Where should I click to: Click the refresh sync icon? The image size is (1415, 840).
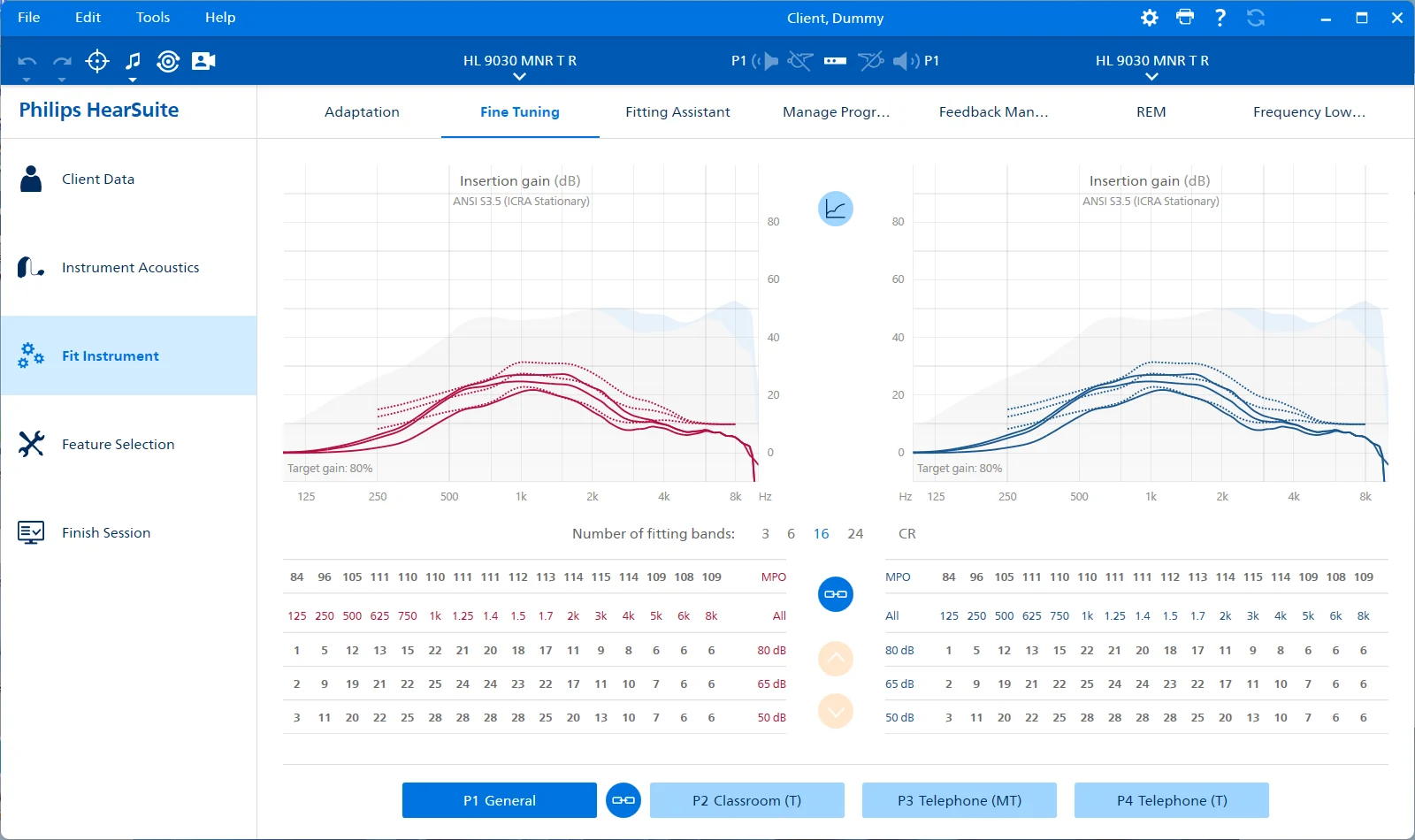(1256, 18)
